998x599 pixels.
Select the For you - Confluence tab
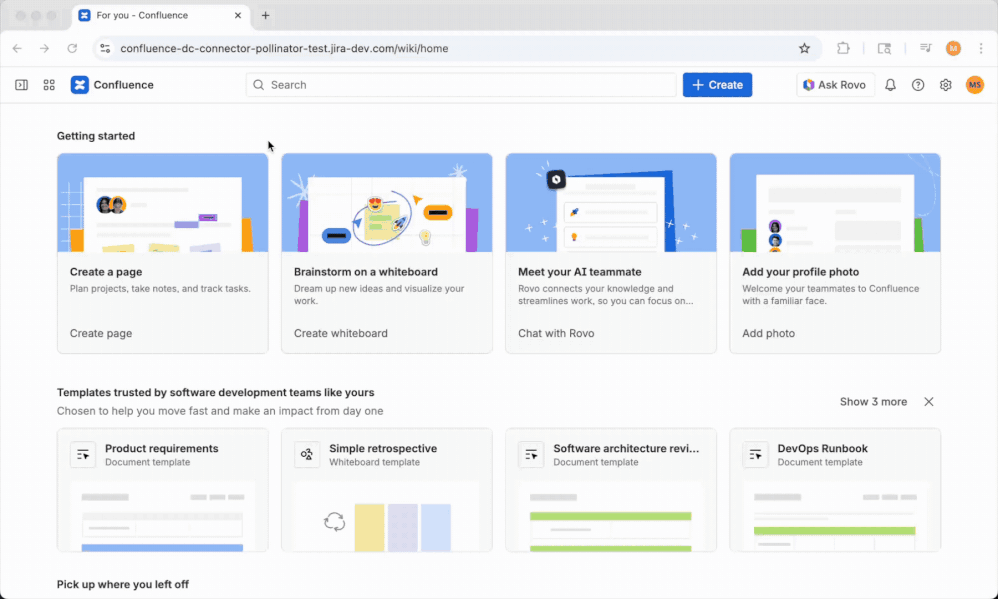[x=161, y=15]
